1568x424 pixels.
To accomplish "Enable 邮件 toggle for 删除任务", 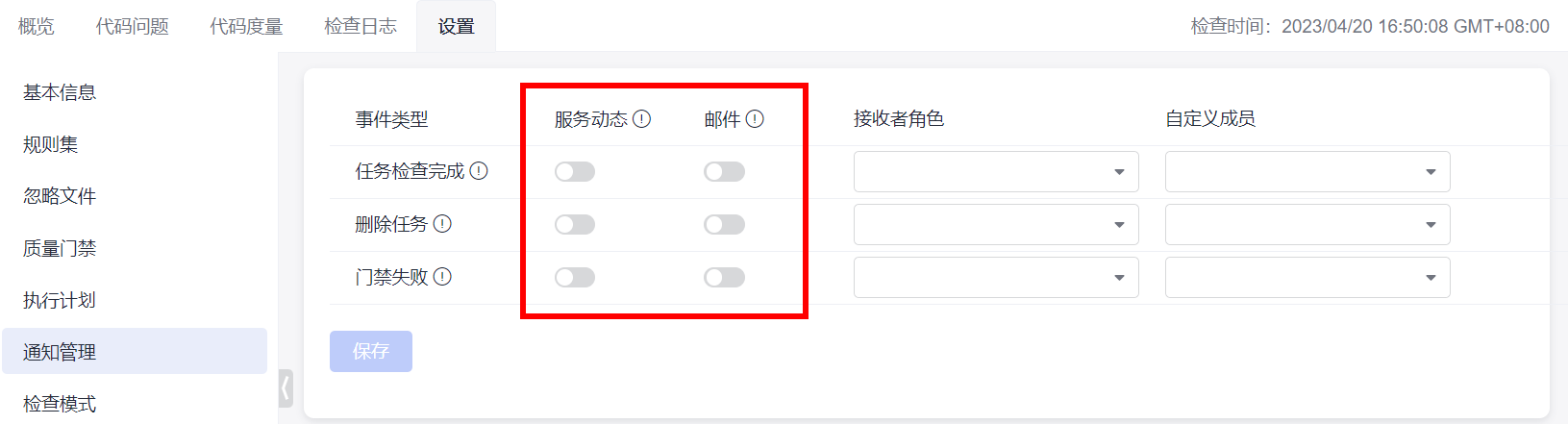I will click(724, 225).
